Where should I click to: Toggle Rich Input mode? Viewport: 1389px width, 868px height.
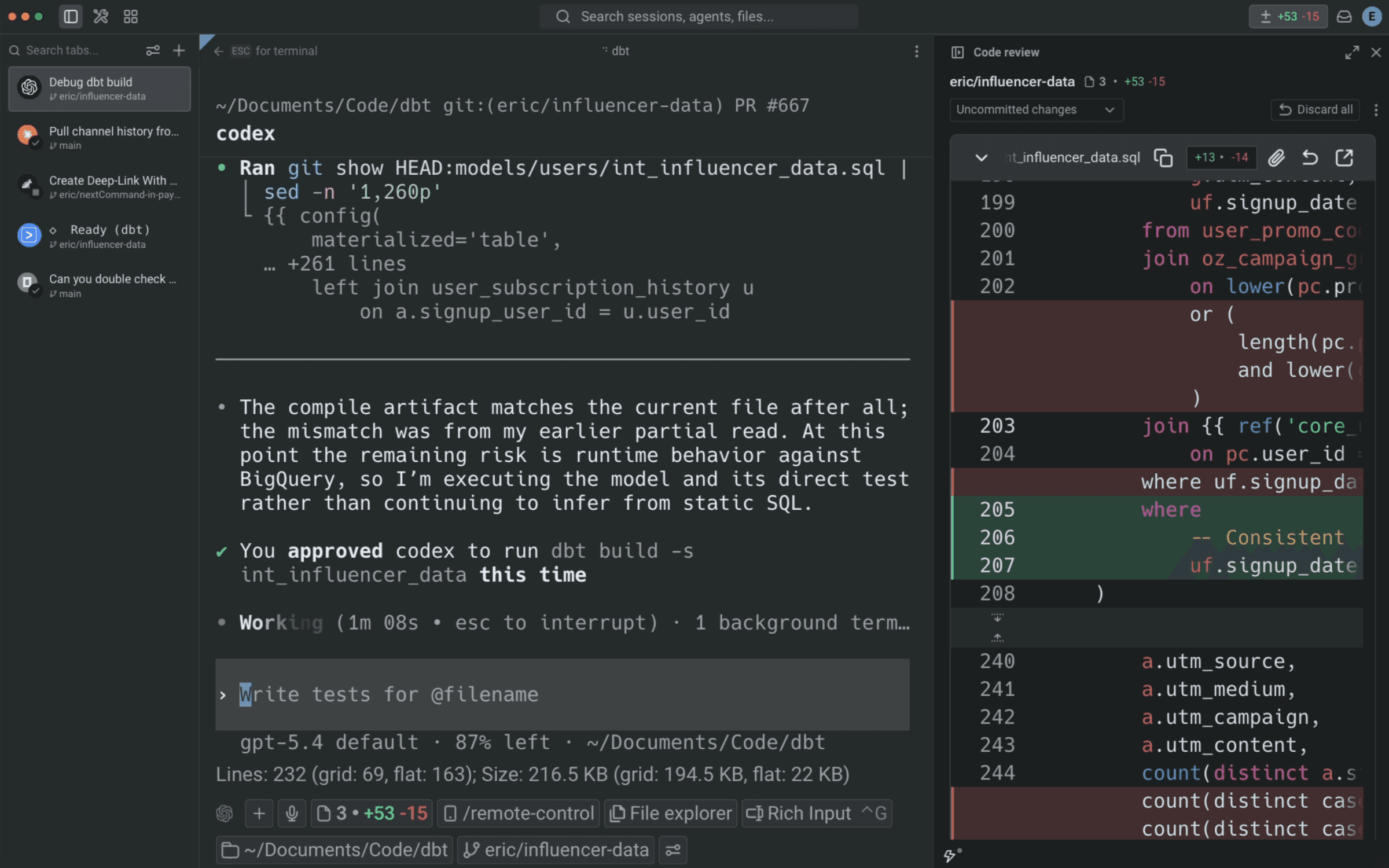coord(816,813)
